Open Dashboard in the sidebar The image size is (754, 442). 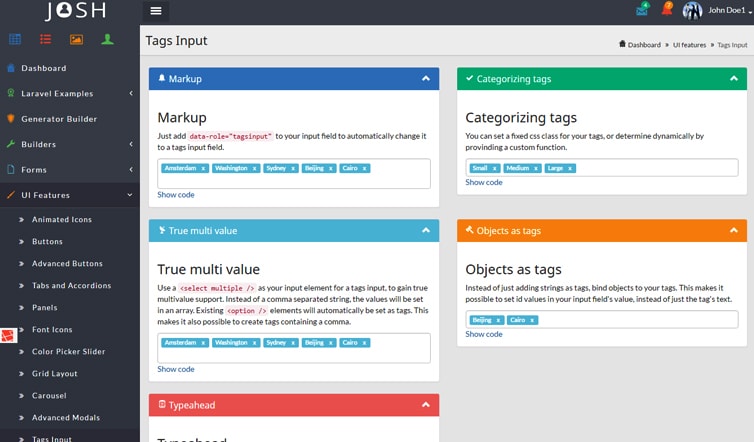click(x=43, y=68)
